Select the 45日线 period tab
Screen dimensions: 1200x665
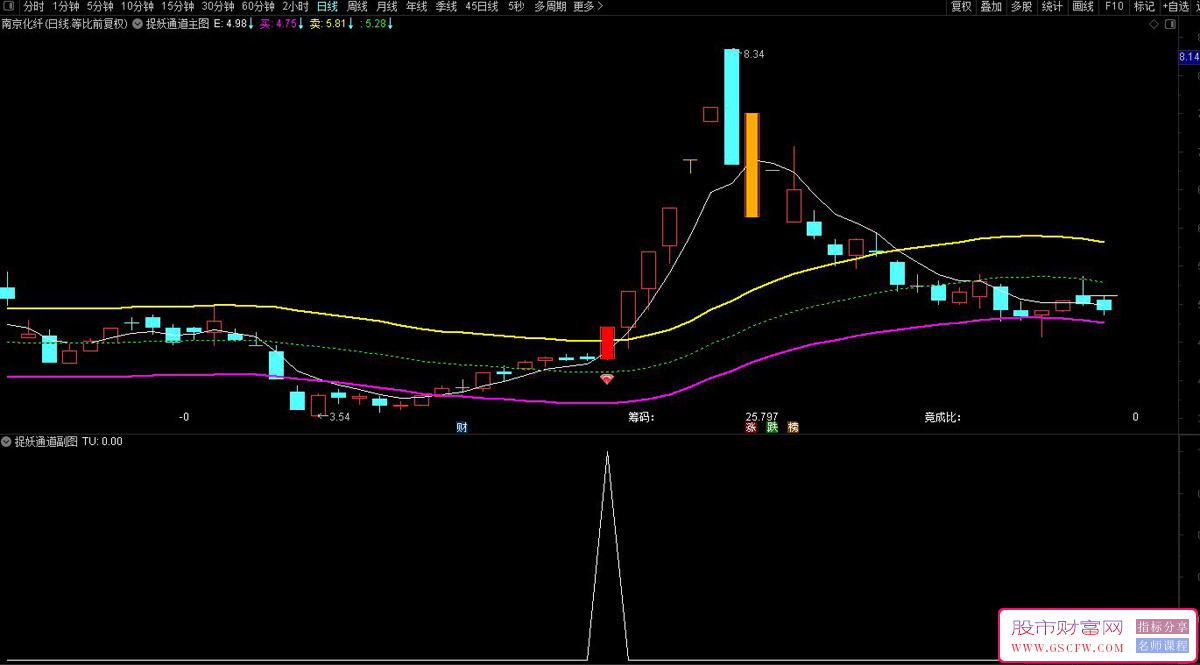[x=481, y=6]
